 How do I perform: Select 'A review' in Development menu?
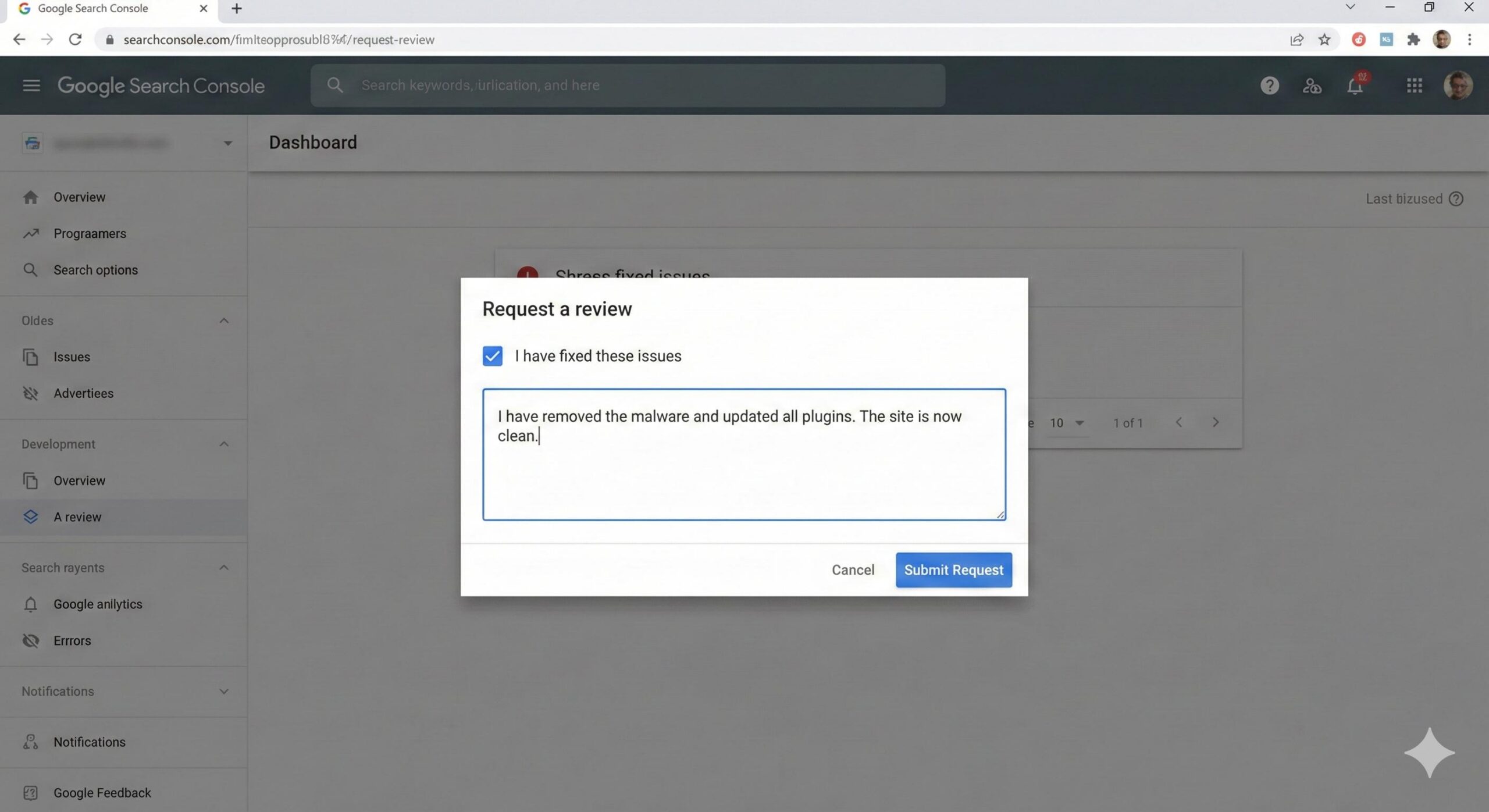coord(77,517)
